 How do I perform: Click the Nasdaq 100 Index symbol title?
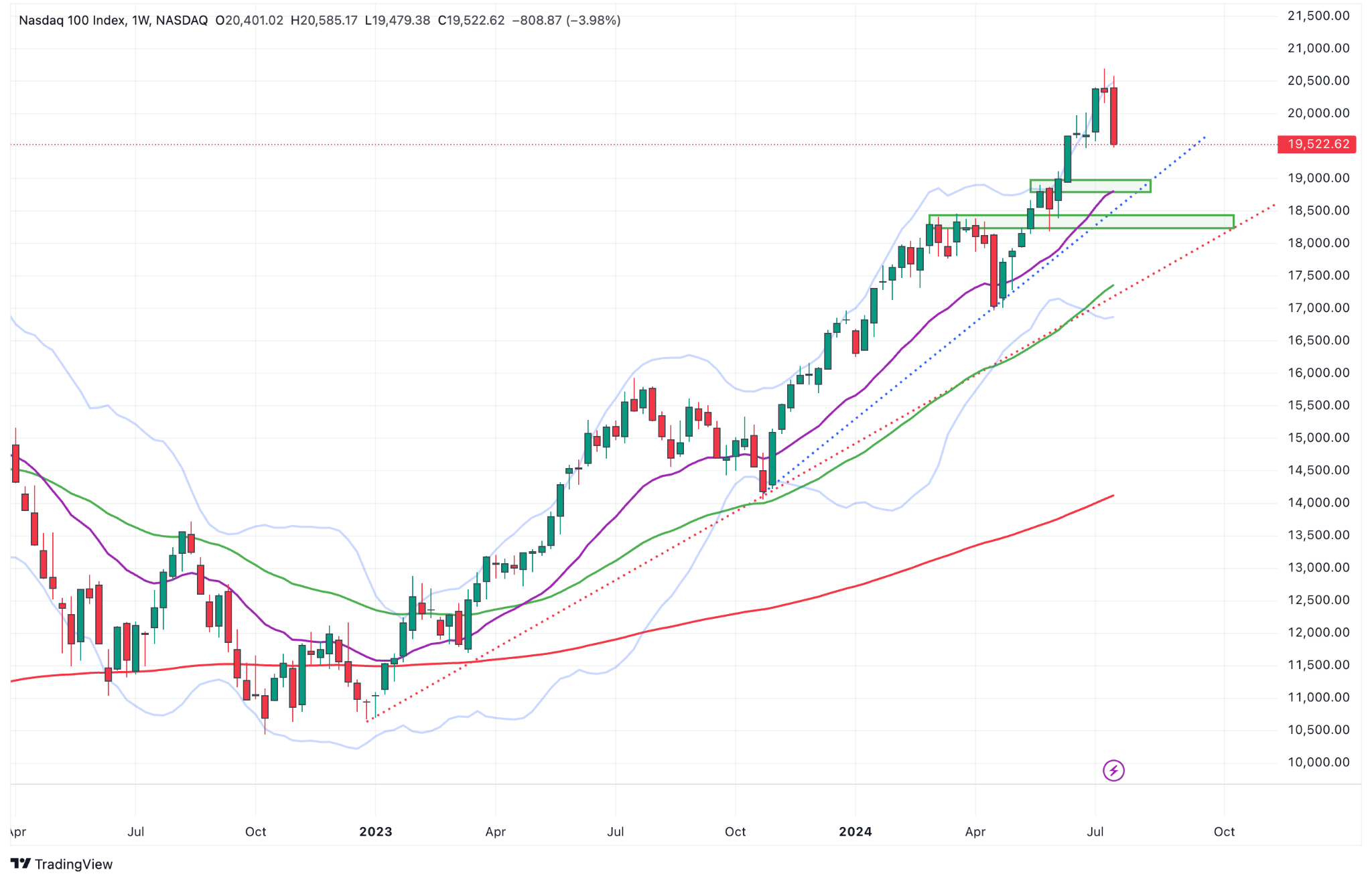(113, 21)
